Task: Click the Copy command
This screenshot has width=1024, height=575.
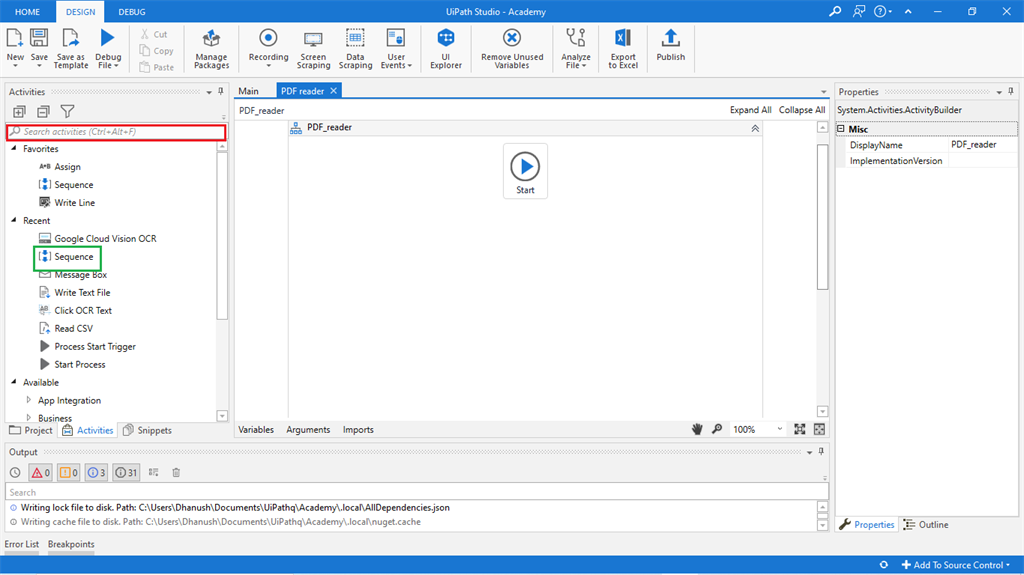Action: pyautogui.click(x=157, y=50)
